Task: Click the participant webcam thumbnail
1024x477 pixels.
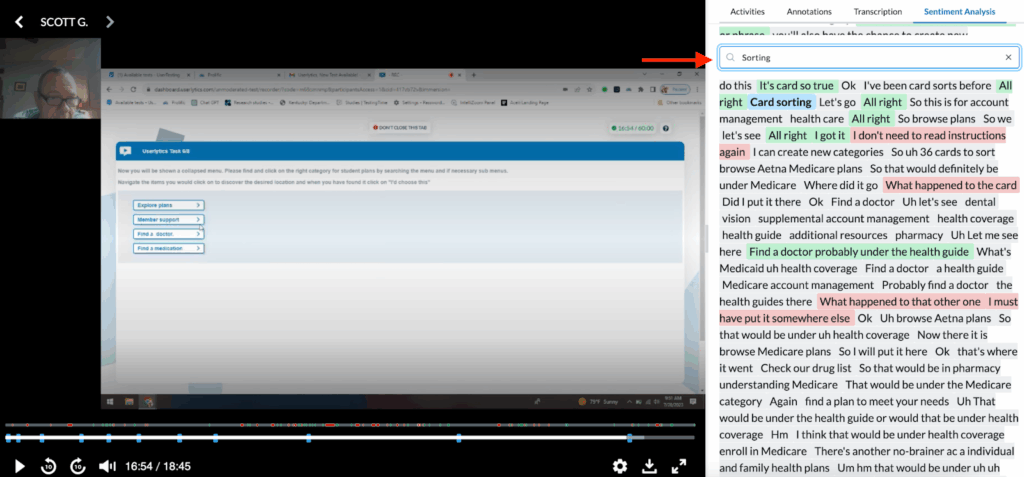Action: point(50,78)
